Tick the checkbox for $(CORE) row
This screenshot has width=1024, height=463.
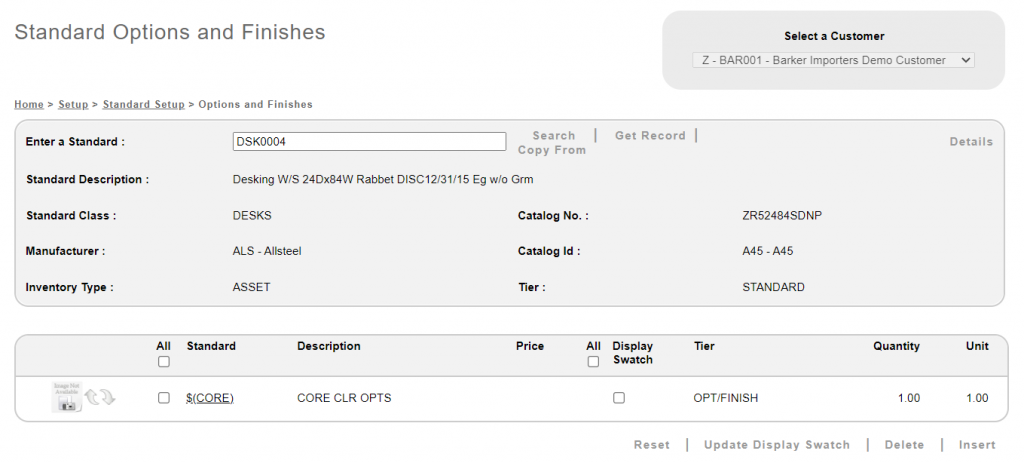pos(164,398)
